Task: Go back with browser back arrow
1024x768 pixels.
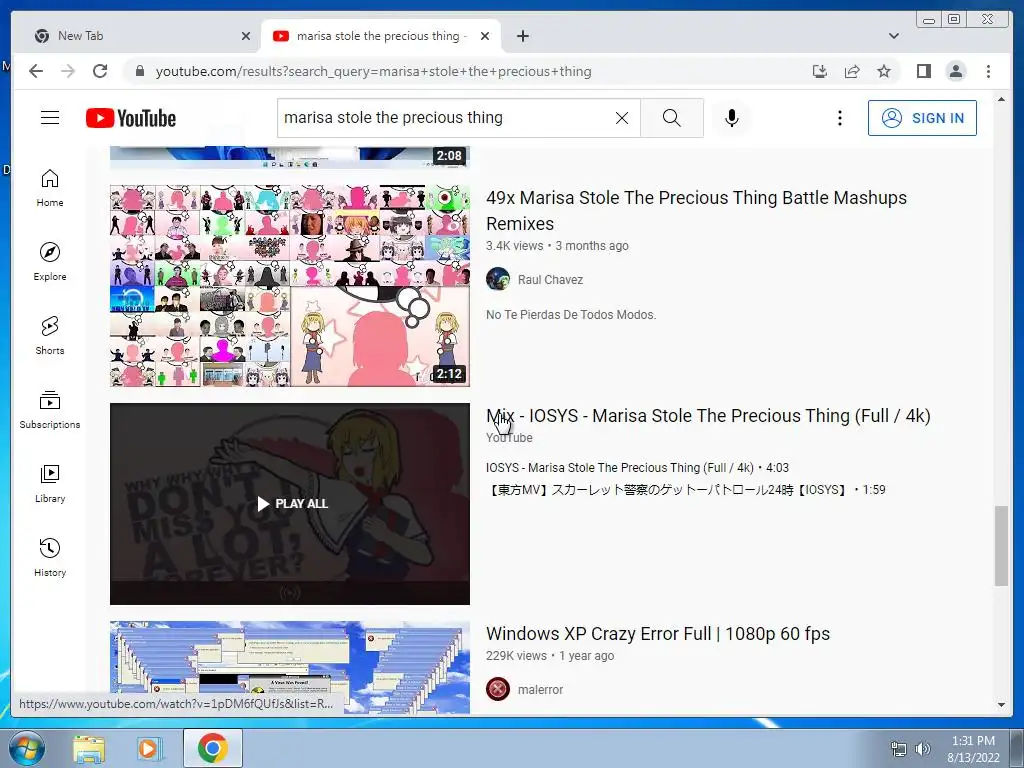Action: [36, 71]
